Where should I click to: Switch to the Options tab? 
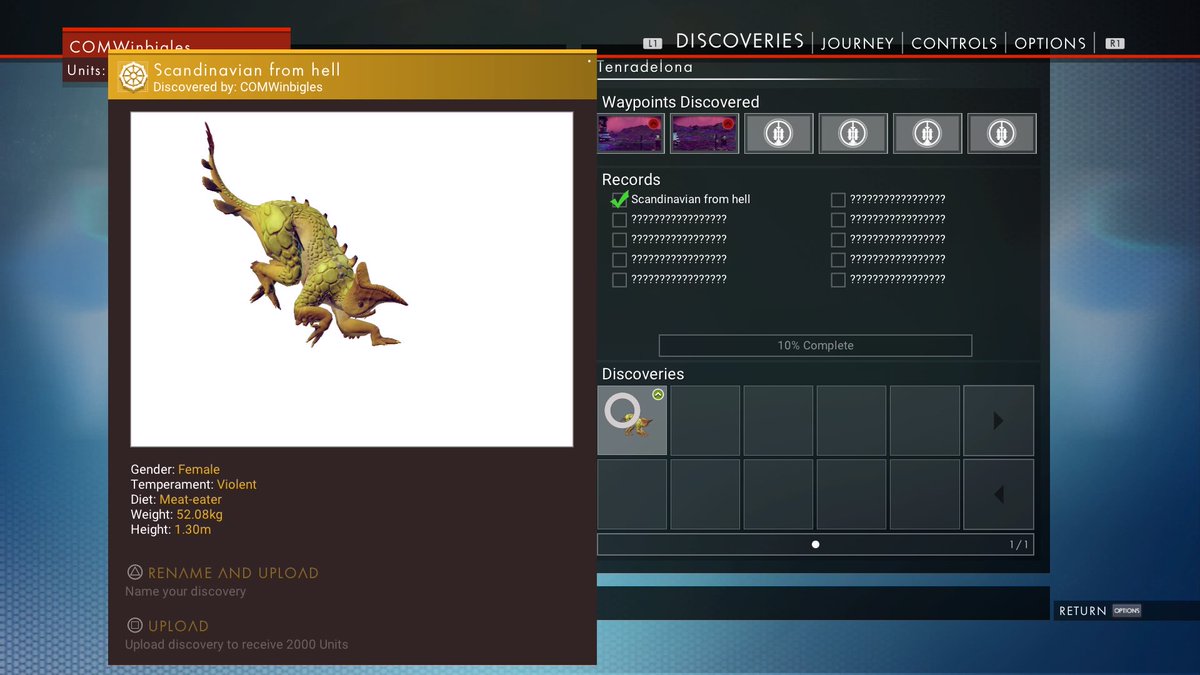1050,43
